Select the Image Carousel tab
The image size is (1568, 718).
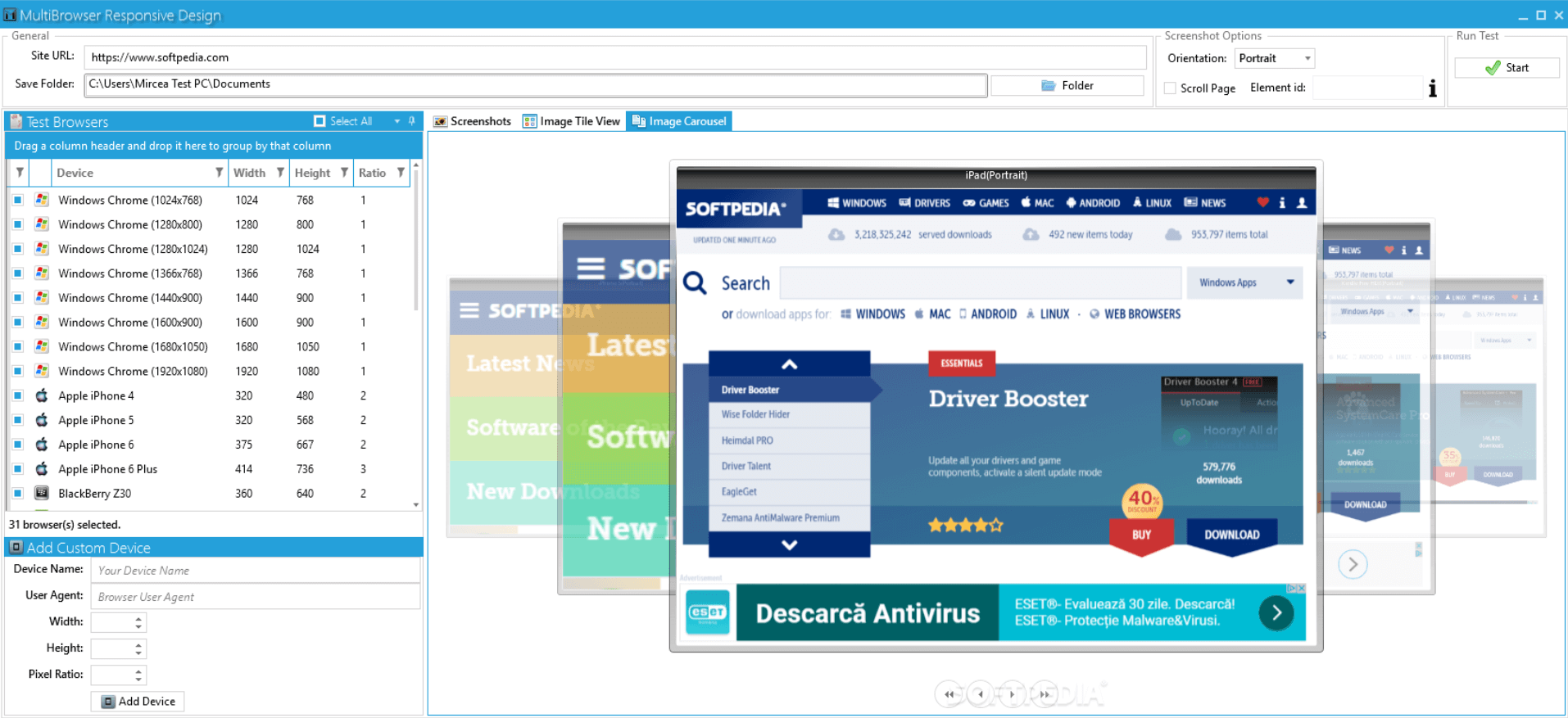click(x=679, y=121)
